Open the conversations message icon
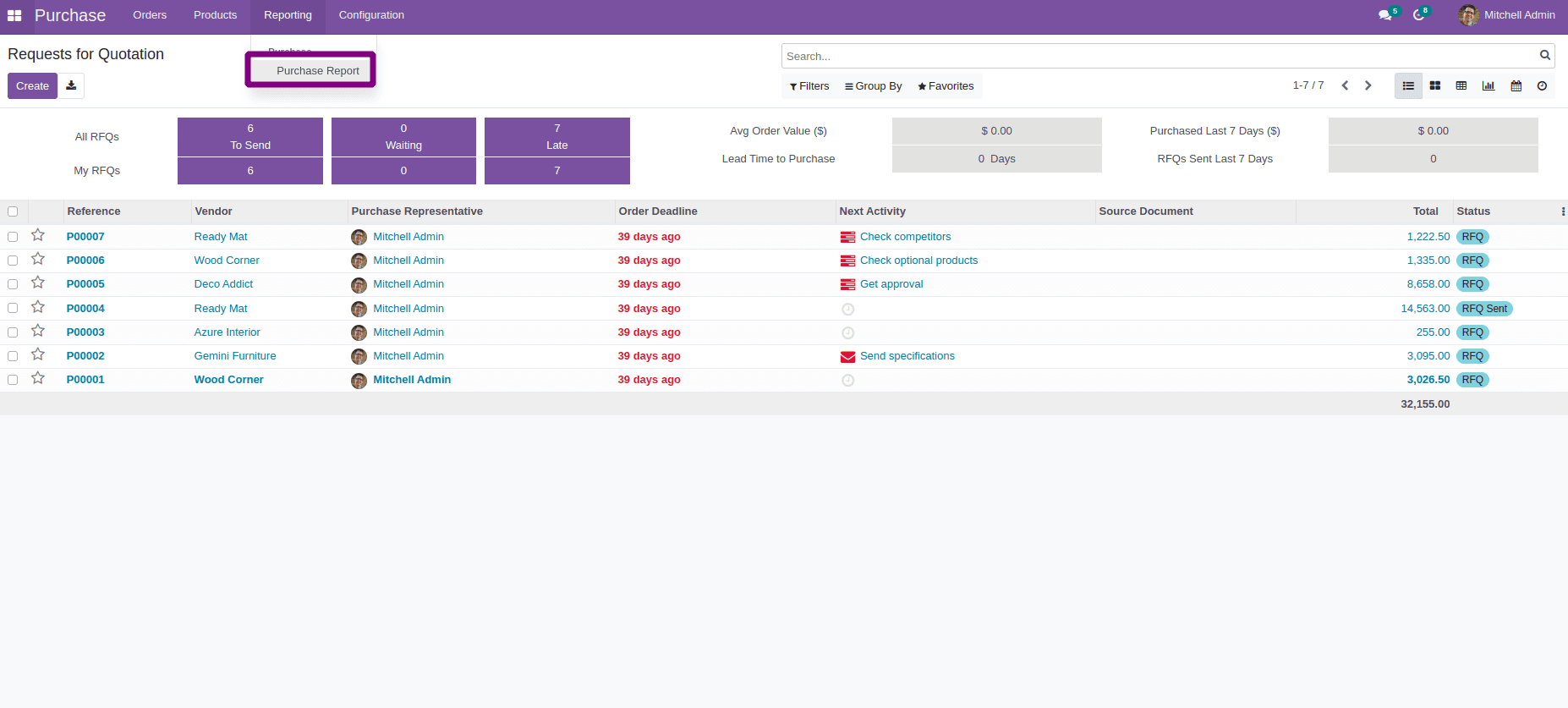This screenshot has height=708, width=1568. coord(1384,15)
